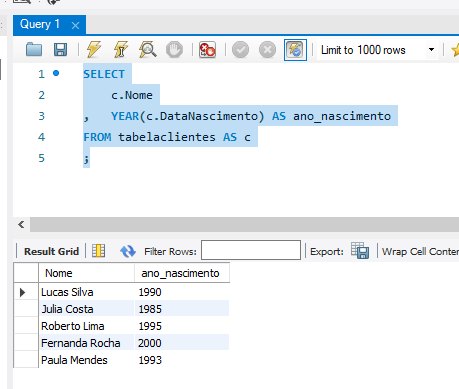Click ano_nascimento alias in editor
459x389 pixels.
click(x=342, y=116)
